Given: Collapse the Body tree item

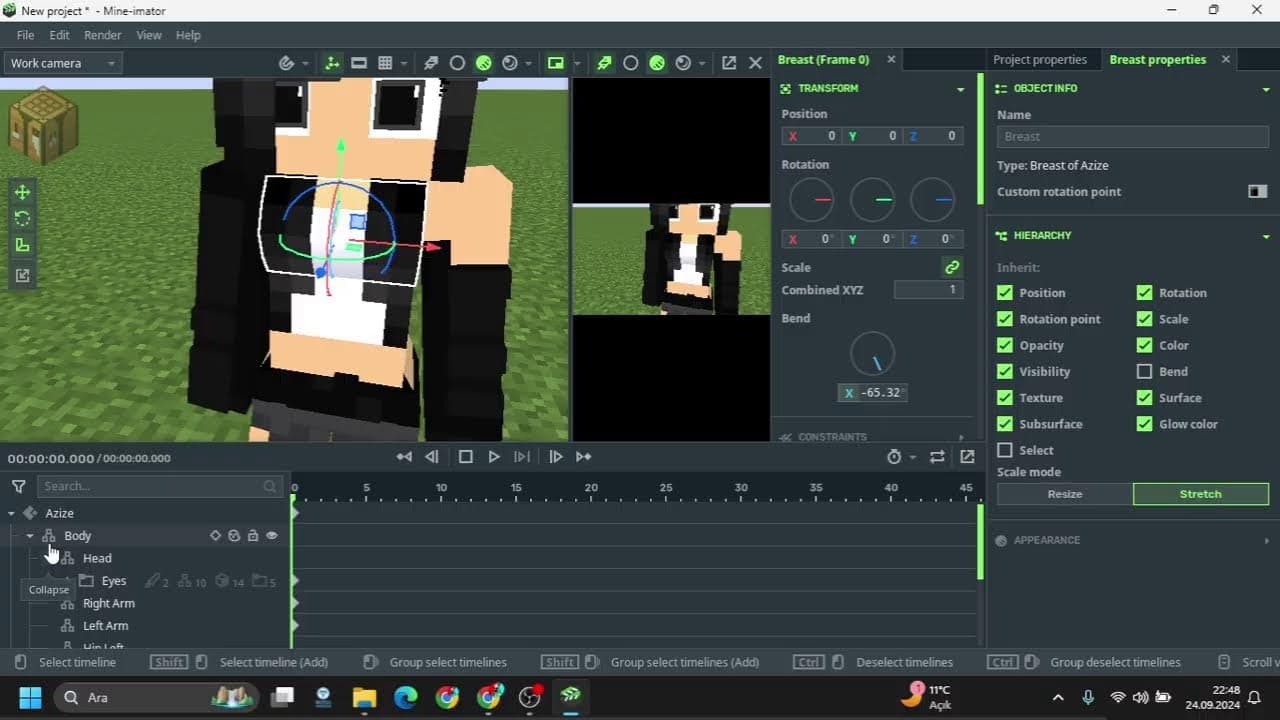Looking at the screenshot, I should [x=30, y=536].
